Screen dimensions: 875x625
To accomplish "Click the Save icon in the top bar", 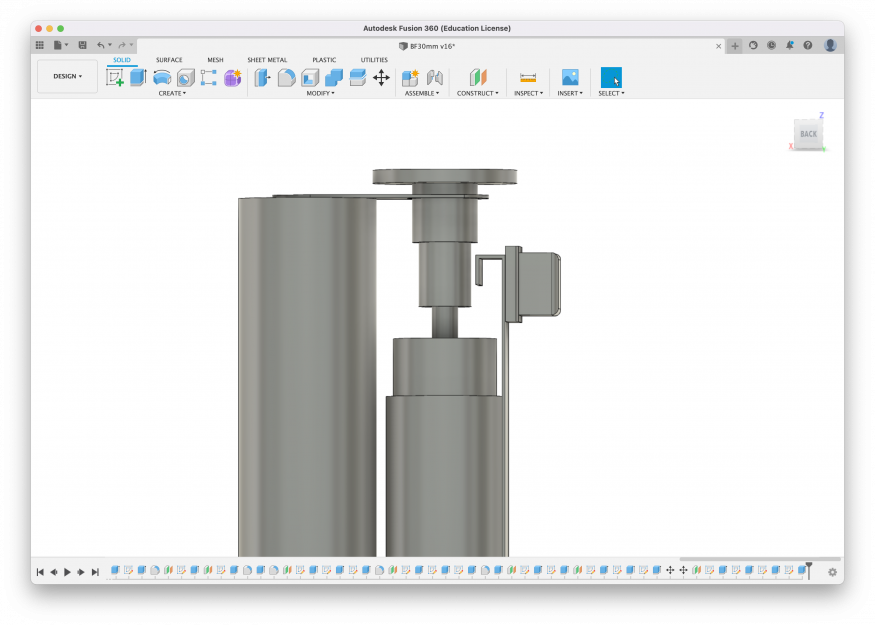I will (x=82, y=45).
